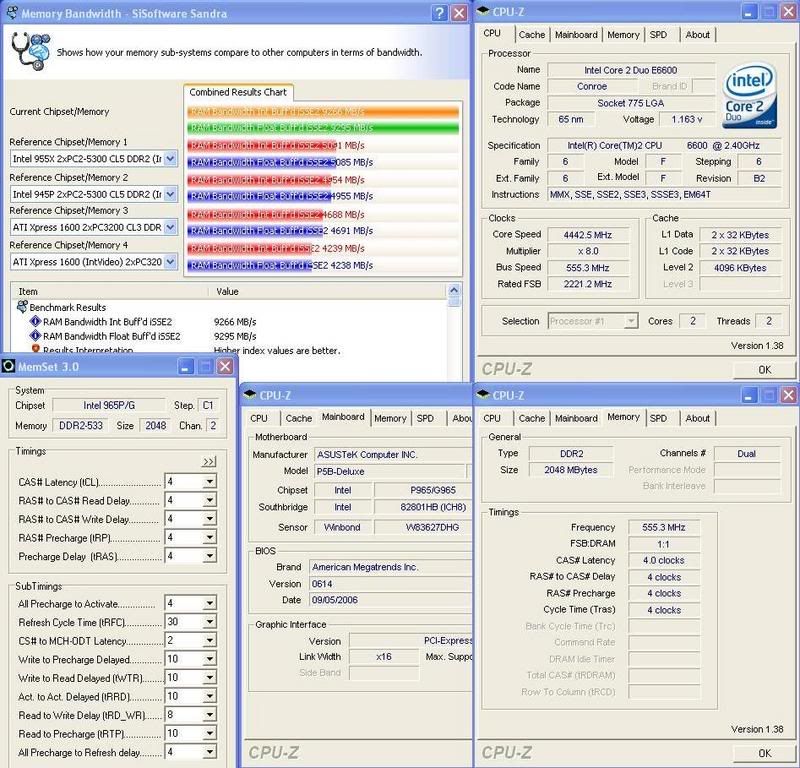Viewport: 800px width, 768px height.
Task: Expand the Read to Write Delay dropdown
Action: [209, 716]
